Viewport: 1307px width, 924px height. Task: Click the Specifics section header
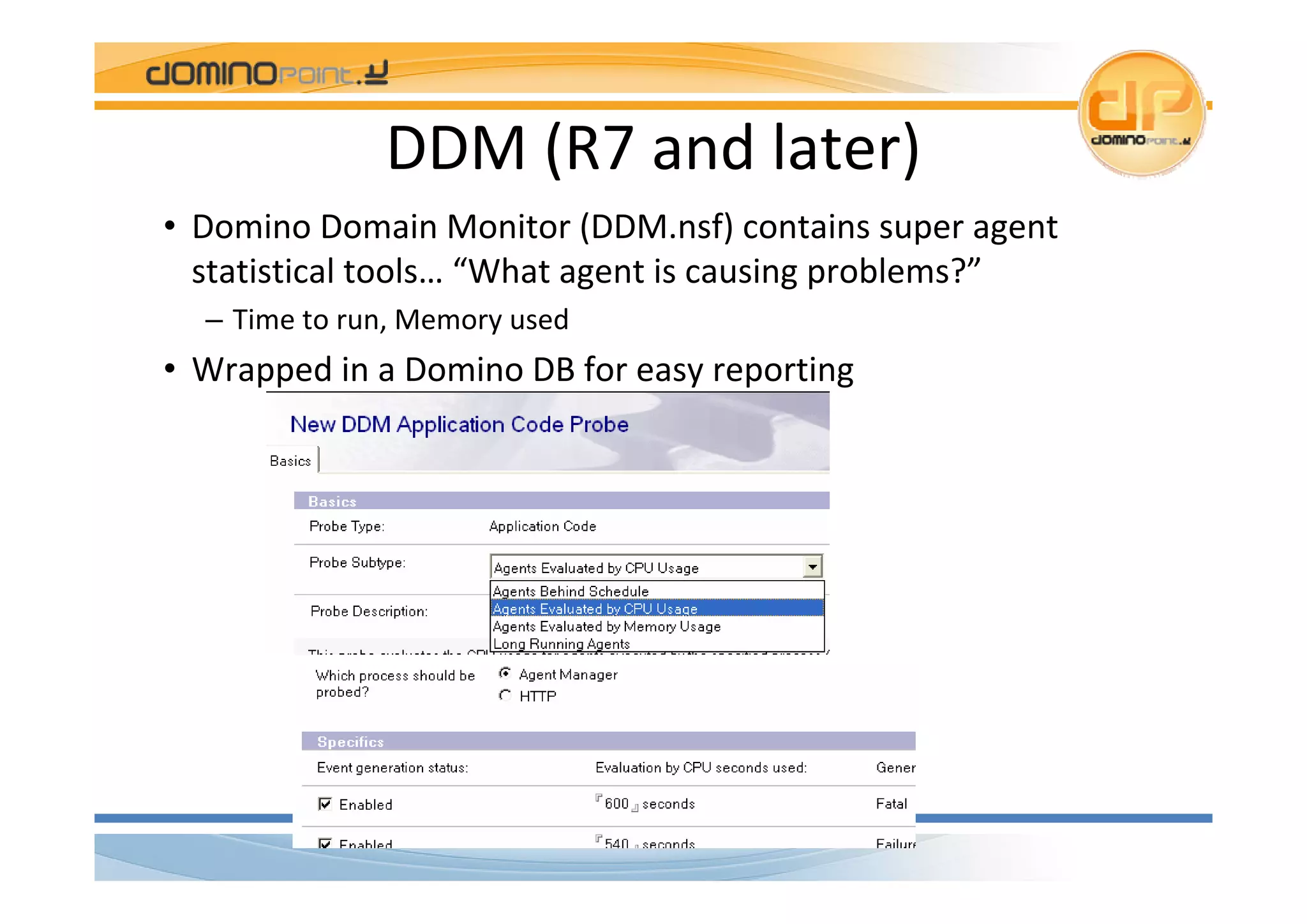click(x=608, y=741)
